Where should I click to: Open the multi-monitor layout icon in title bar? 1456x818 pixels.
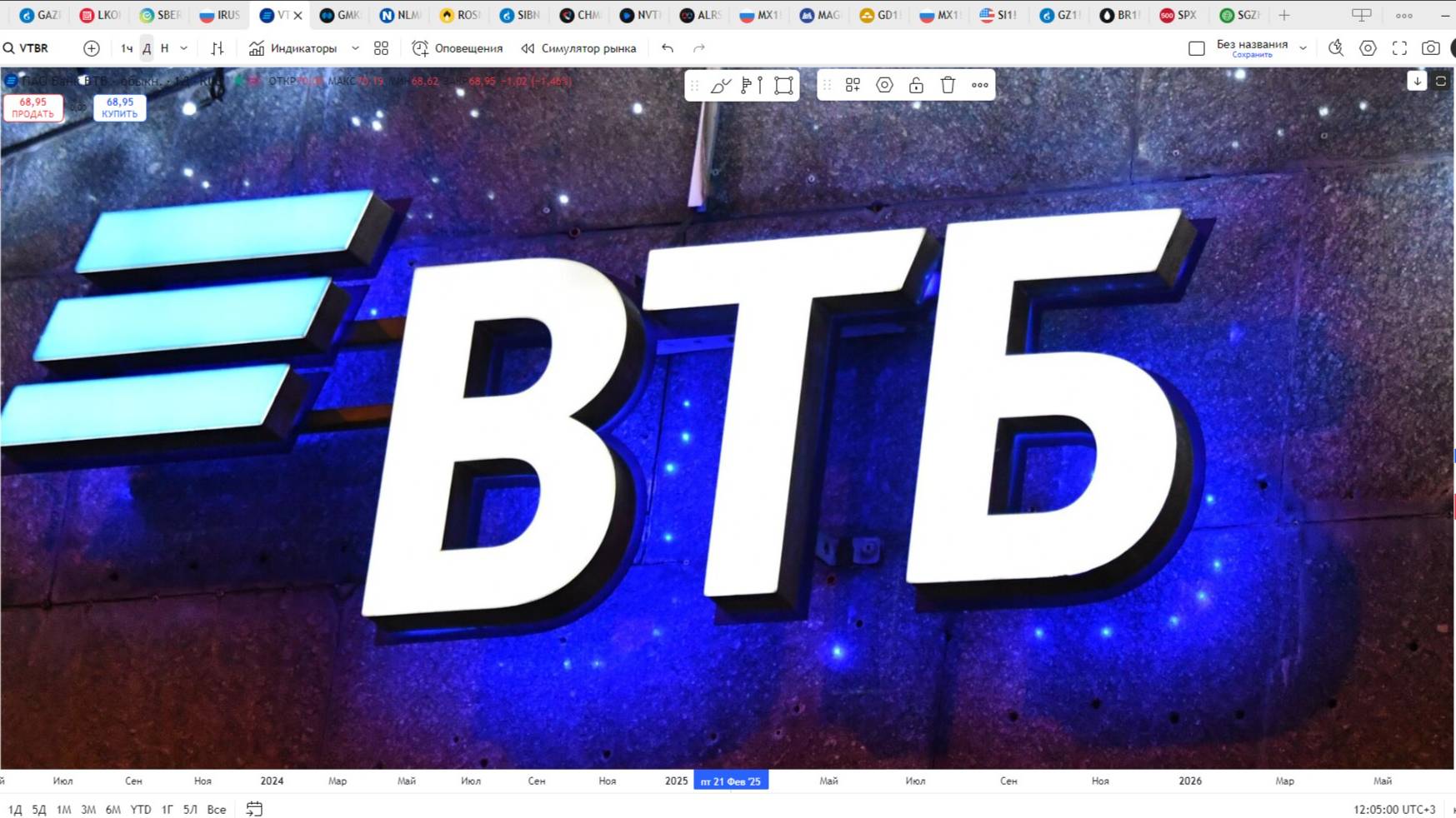point(1361,15)
